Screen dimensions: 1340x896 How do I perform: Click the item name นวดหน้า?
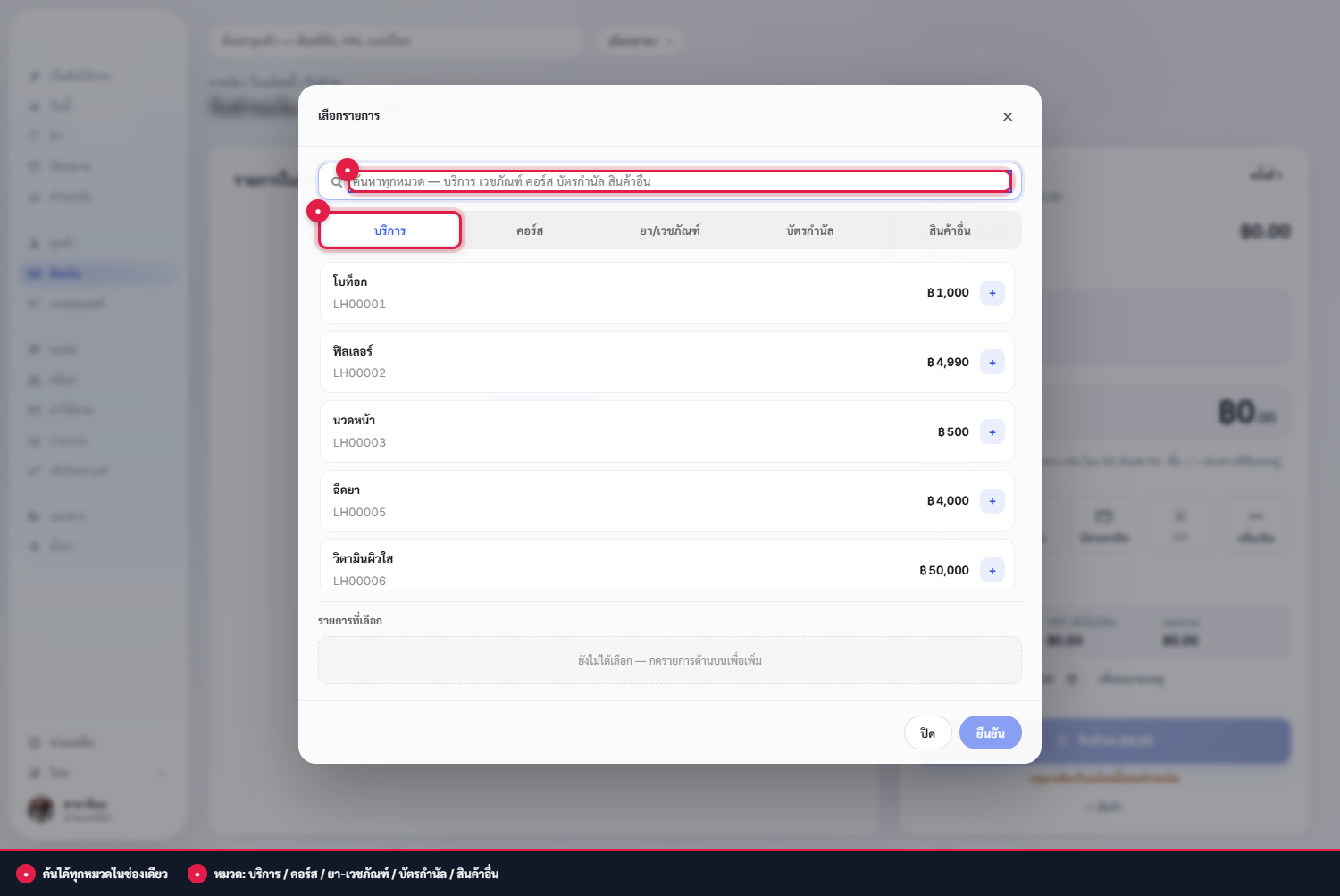coord(354,420)
